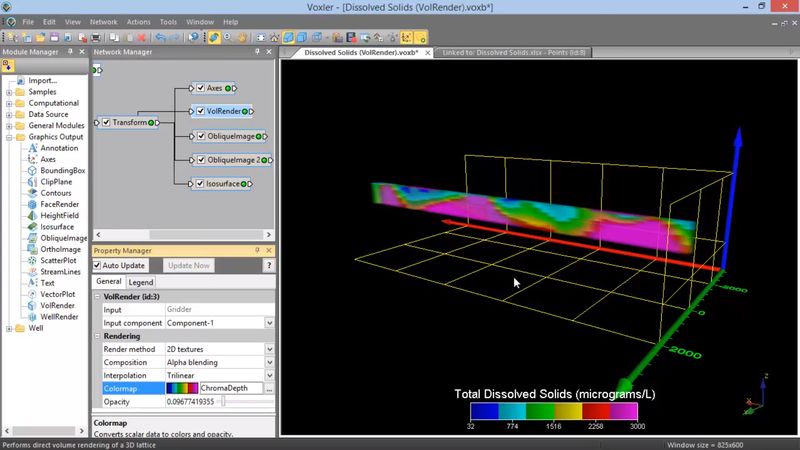800x450 pixels.
Task: Click the Undo arrow in the toolbar
Action: [159, 37]
